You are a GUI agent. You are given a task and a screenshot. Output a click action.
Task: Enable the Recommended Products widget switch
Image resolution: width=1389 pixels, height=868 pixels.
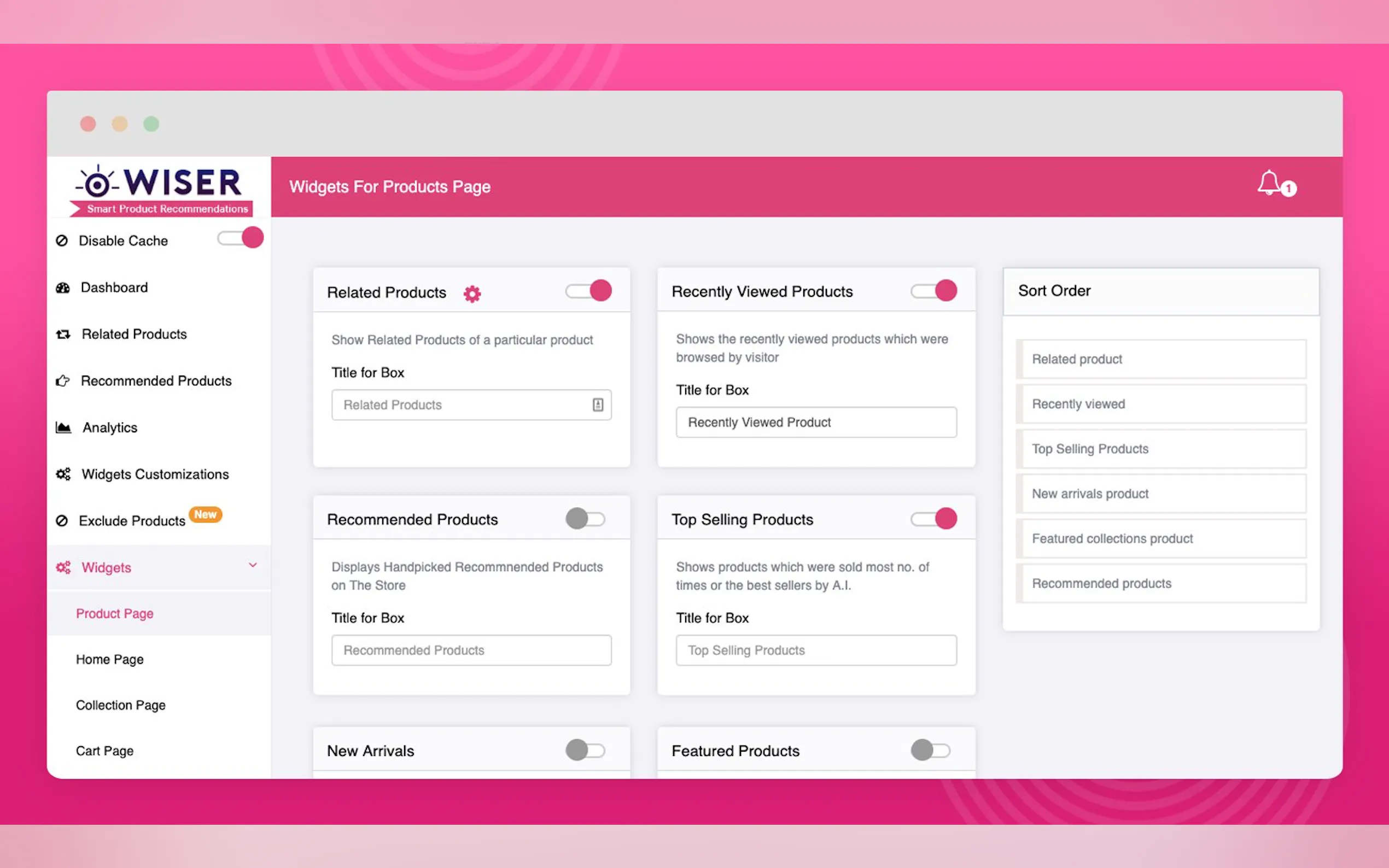[x=586, y=518]
